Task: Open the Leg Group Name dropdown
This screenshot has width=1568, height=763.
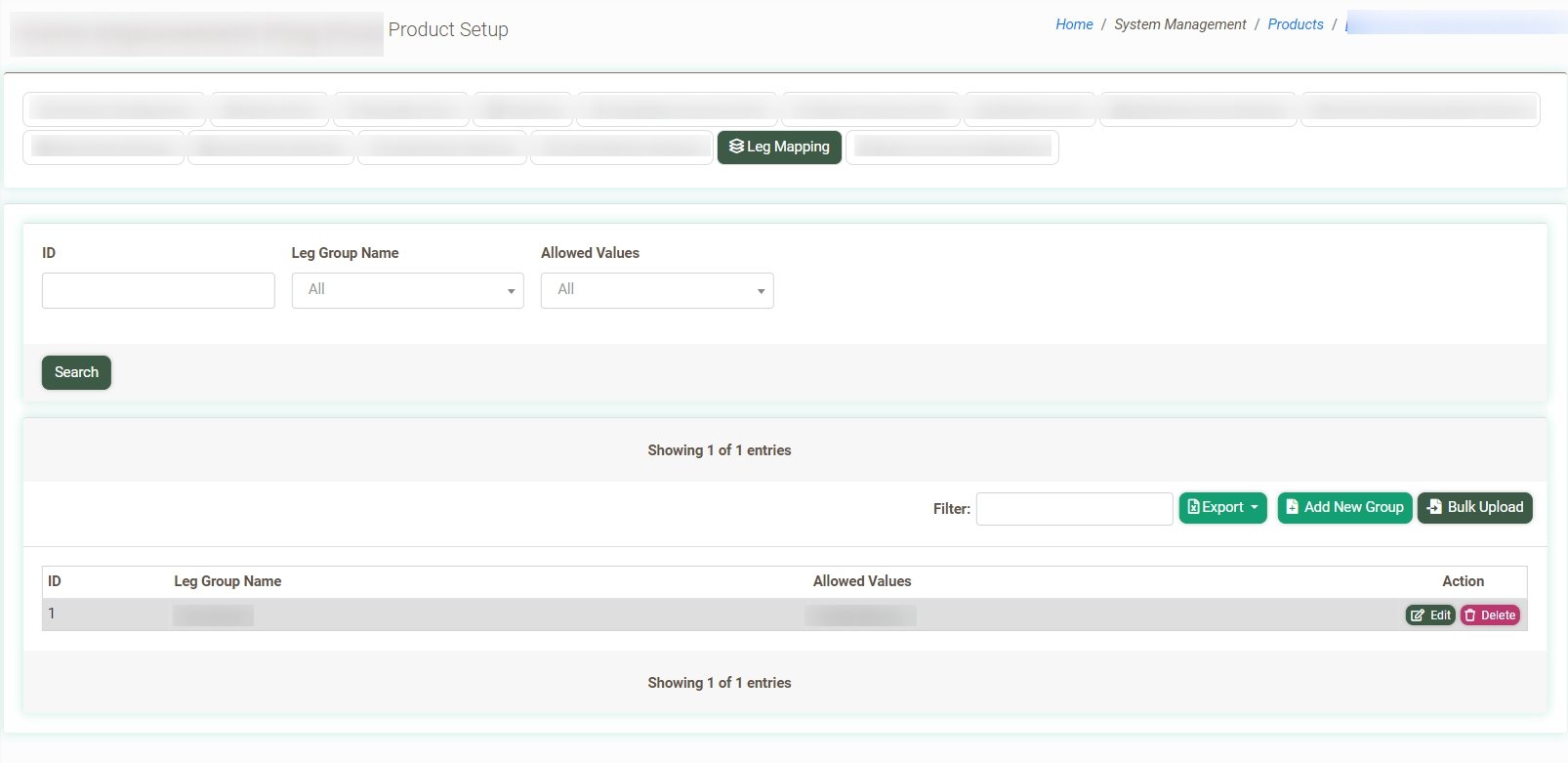Action: pyautogui.click(x=407, y=290)
